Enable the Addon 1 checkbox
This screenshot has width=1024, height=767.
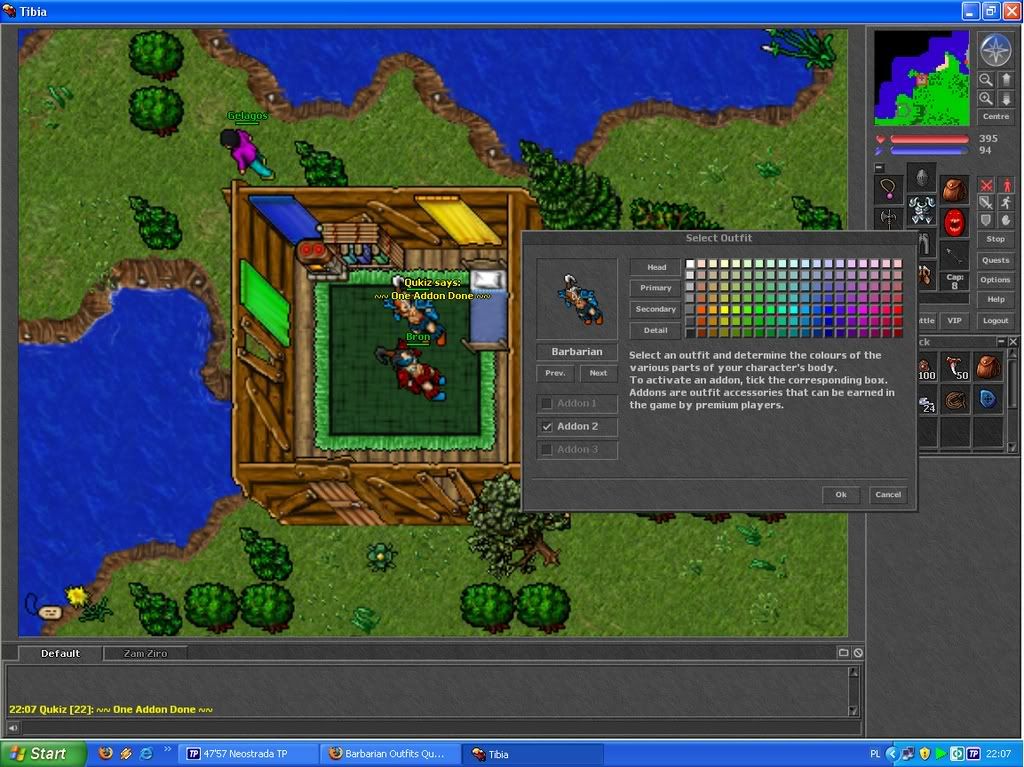pyautogui.click(x=547, y=404)
